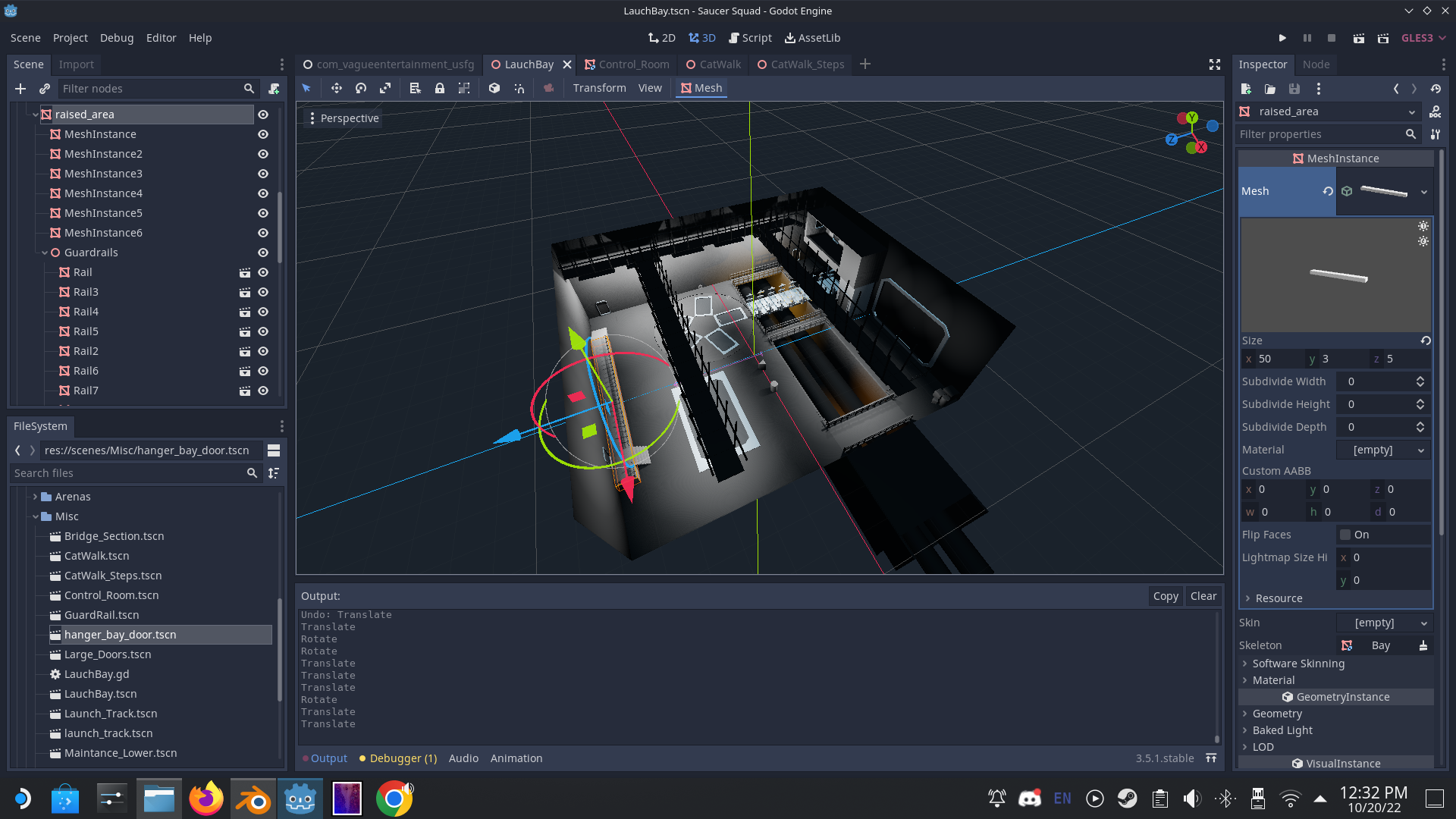Open Blender from the taskbar
Screen dimensions: 1456x819
253,799
